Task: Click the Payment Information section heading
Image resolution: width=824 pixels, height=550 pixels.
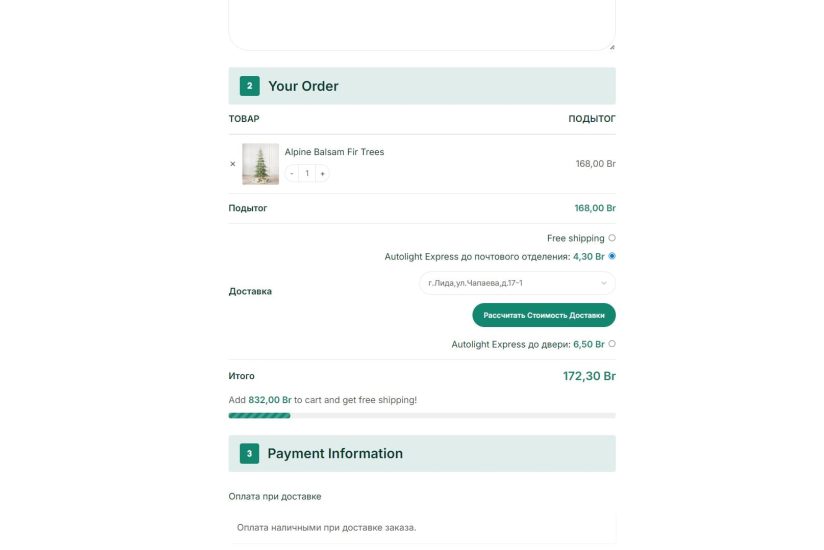Action: click(x=335, y=454)
